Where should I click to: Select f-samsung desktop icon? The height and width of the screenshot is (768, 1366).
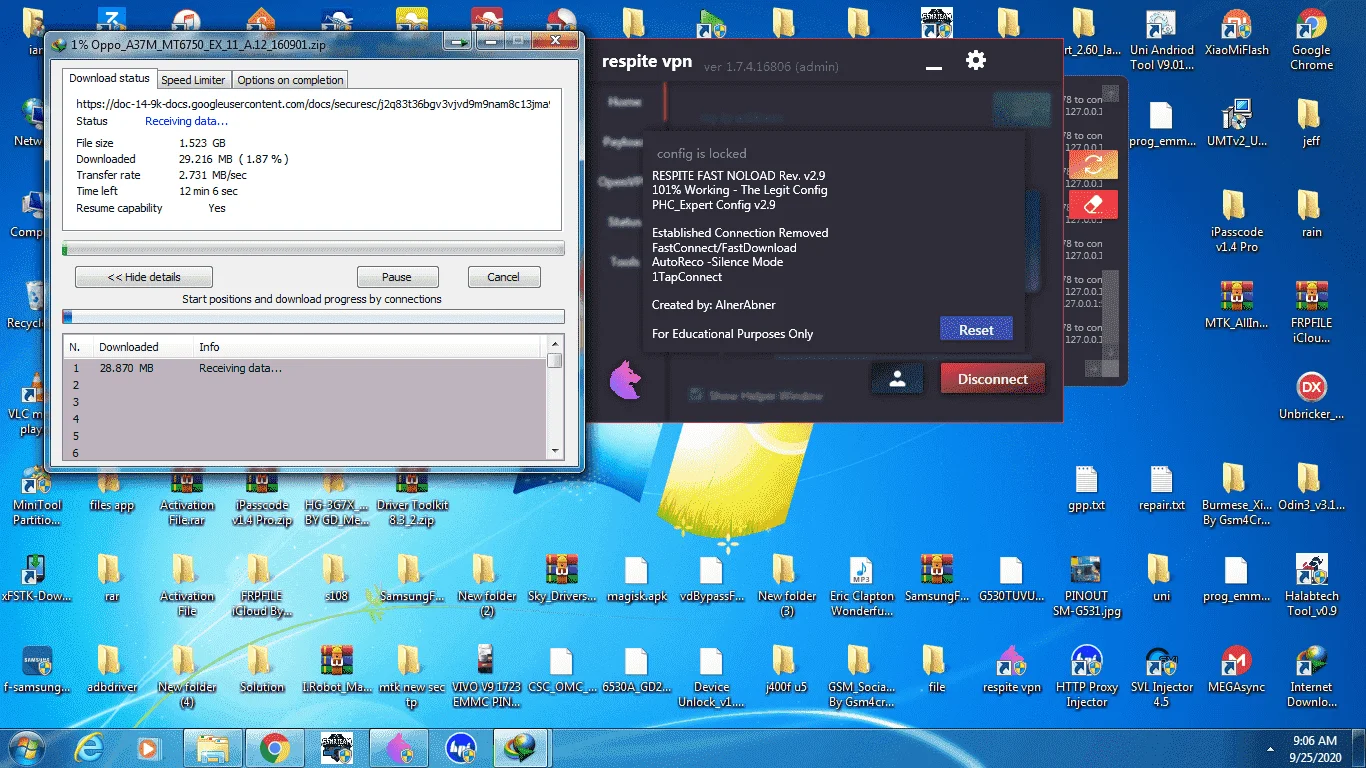[x=37, y=670]
